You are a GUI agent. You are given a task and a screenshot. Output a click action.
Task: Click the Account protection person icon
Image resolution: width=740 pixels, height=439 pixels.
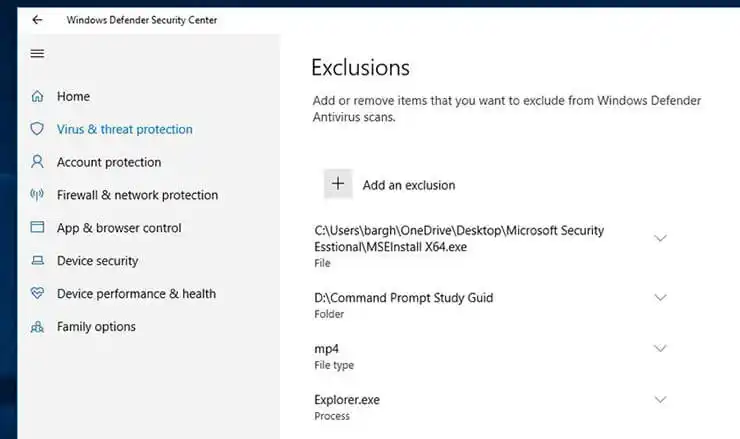pos(38,162)
